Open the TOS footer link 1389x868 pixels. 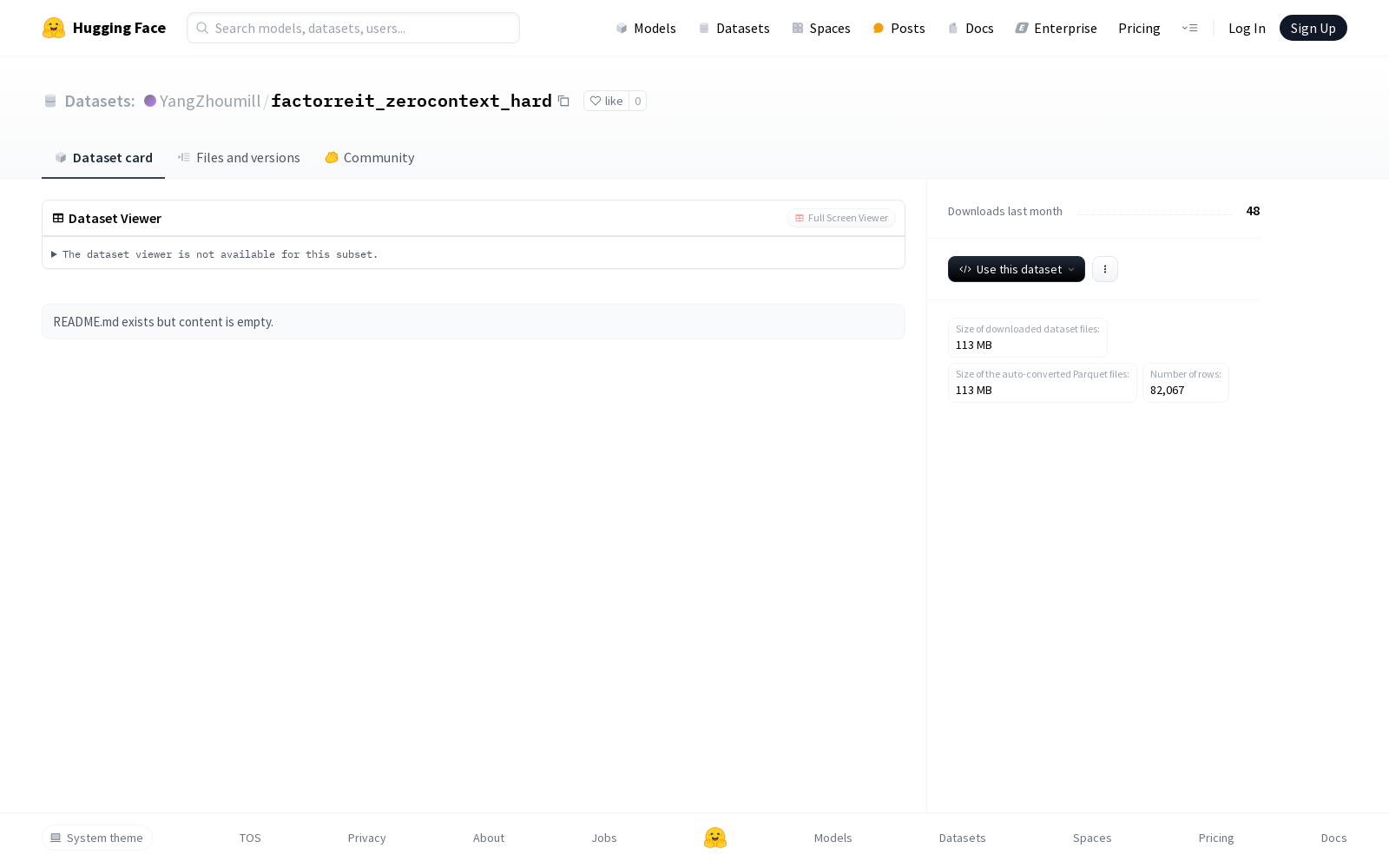click(x=250, y=838)
